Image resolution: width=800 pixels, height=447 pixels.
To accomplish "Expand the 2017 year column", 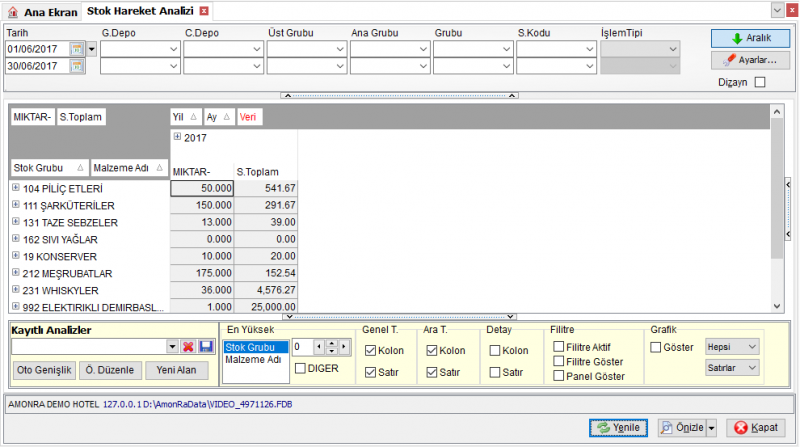I will (177, 137).
